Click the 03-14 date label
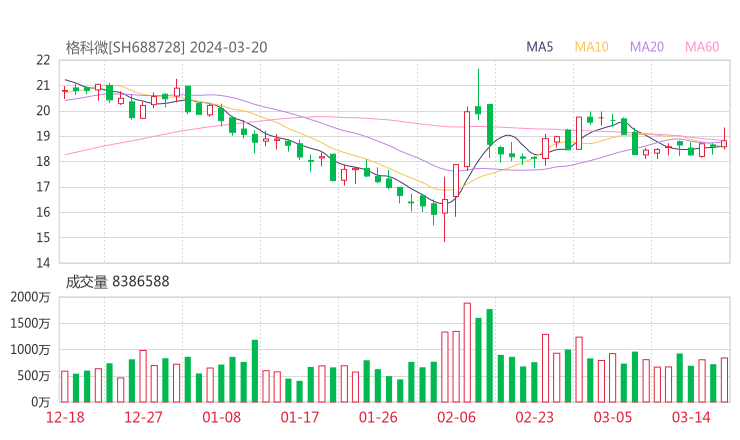This screenshot has height=440, width=740. pos(691,417)
